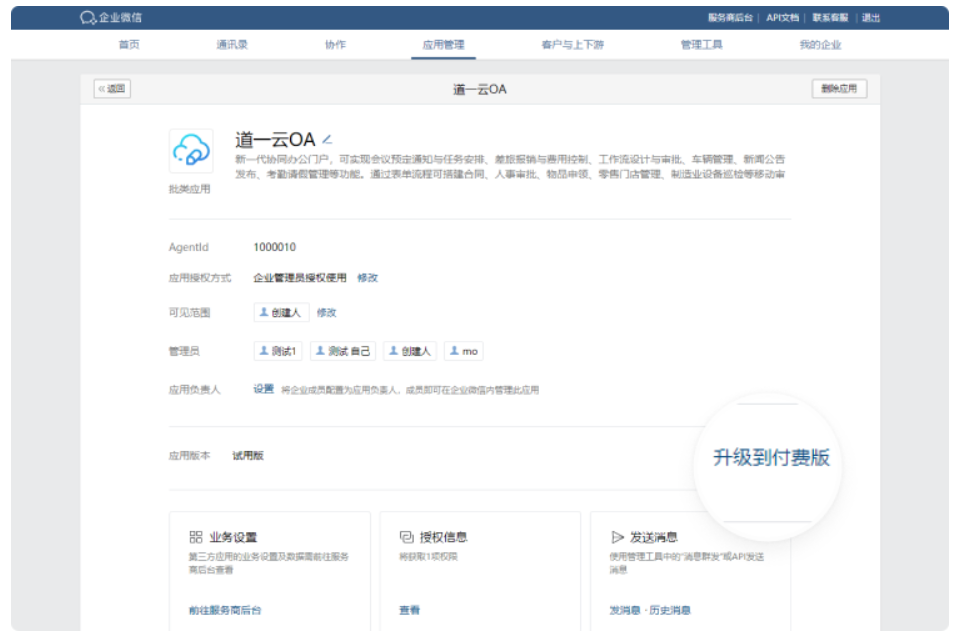Screen dimensions: 960x641
Task: Go to the 管理工具 tab
Action: [x=702, y=45]
